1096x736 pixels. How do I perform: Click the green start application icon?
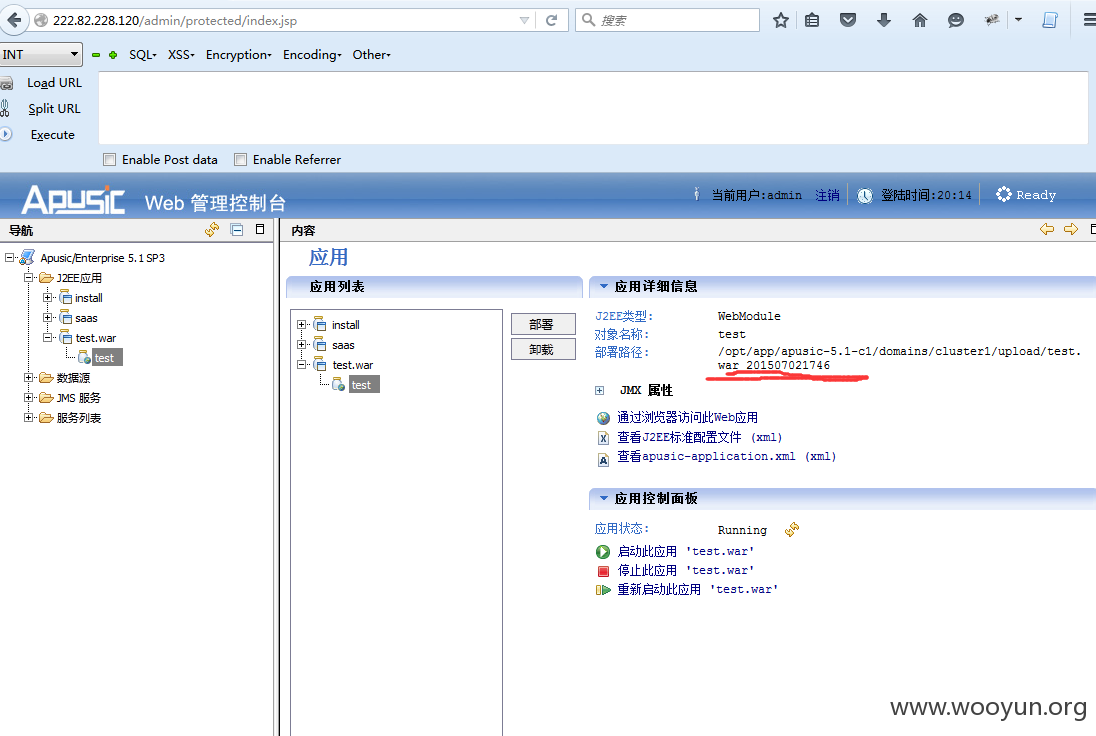pyautogui.click(x=603, y=551)
